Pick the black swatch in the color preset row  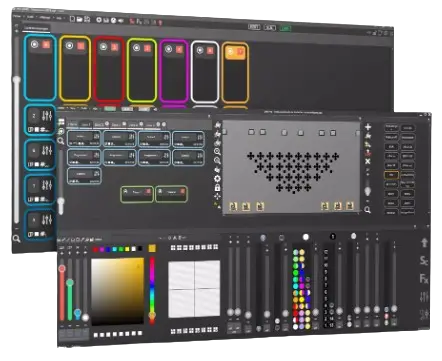pos(140,249)
